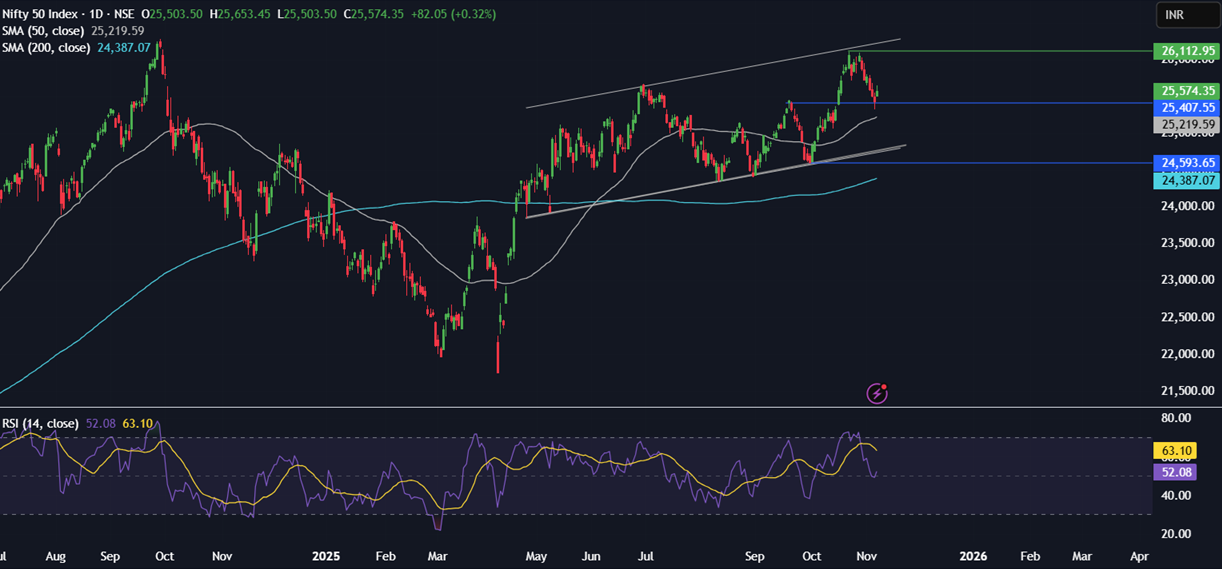Click the 23,500.00 price axis label
1222x569 pixels.
coord(1187,243)
